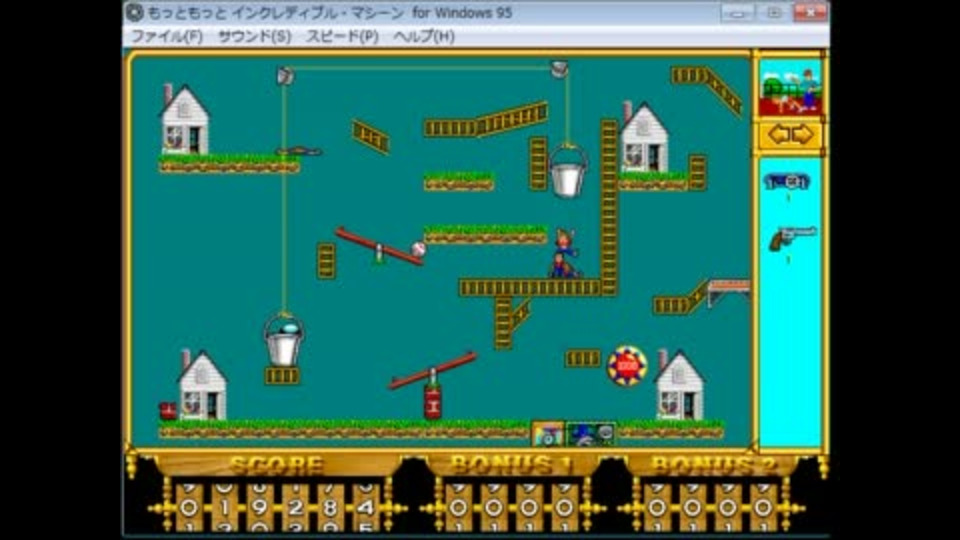Select the lower-left bucket holding a ball
960x540 pixels.
[x=283, y=340]
